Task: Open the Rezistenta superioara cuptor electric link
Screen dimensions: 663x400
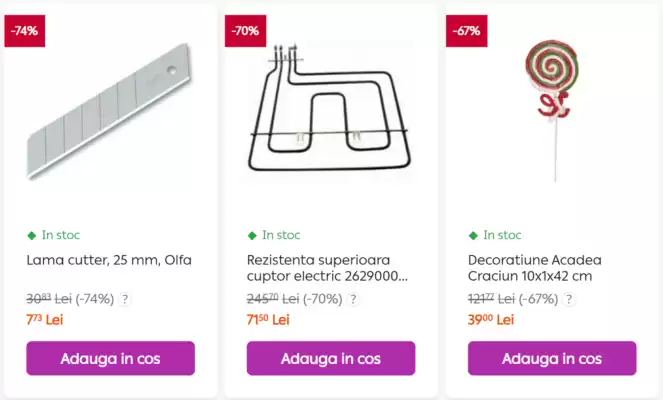Action: (328, 267)
